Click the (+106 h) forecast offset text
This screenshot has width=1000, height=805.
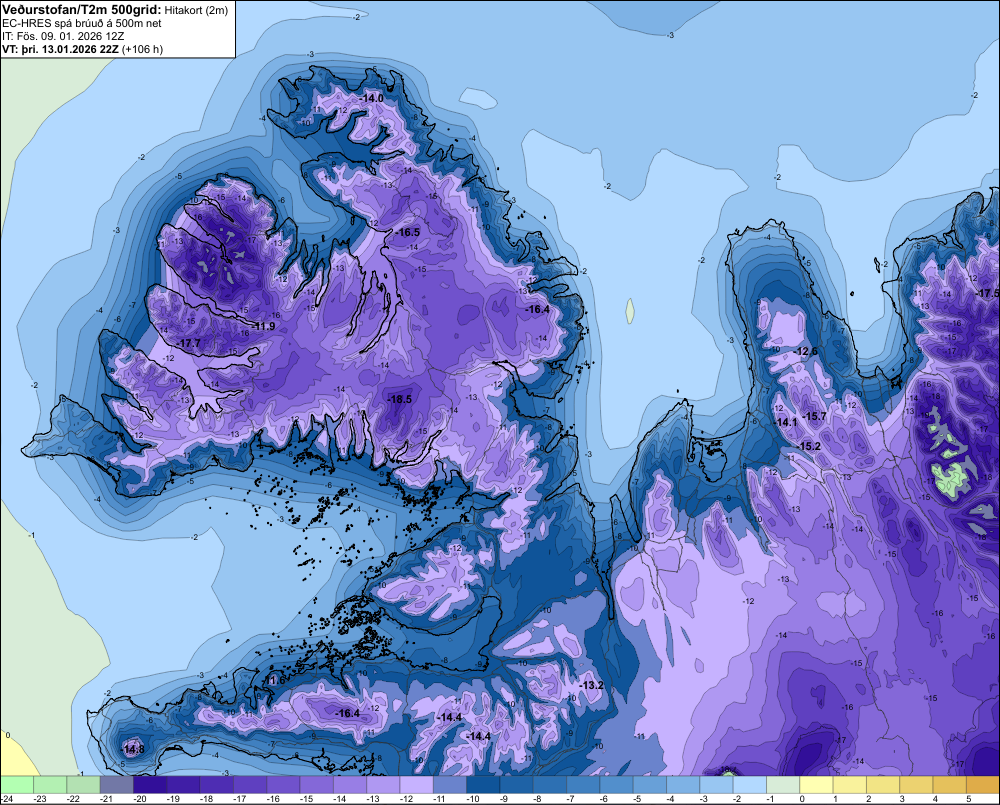pyautogui.click(x=142, y=49)
